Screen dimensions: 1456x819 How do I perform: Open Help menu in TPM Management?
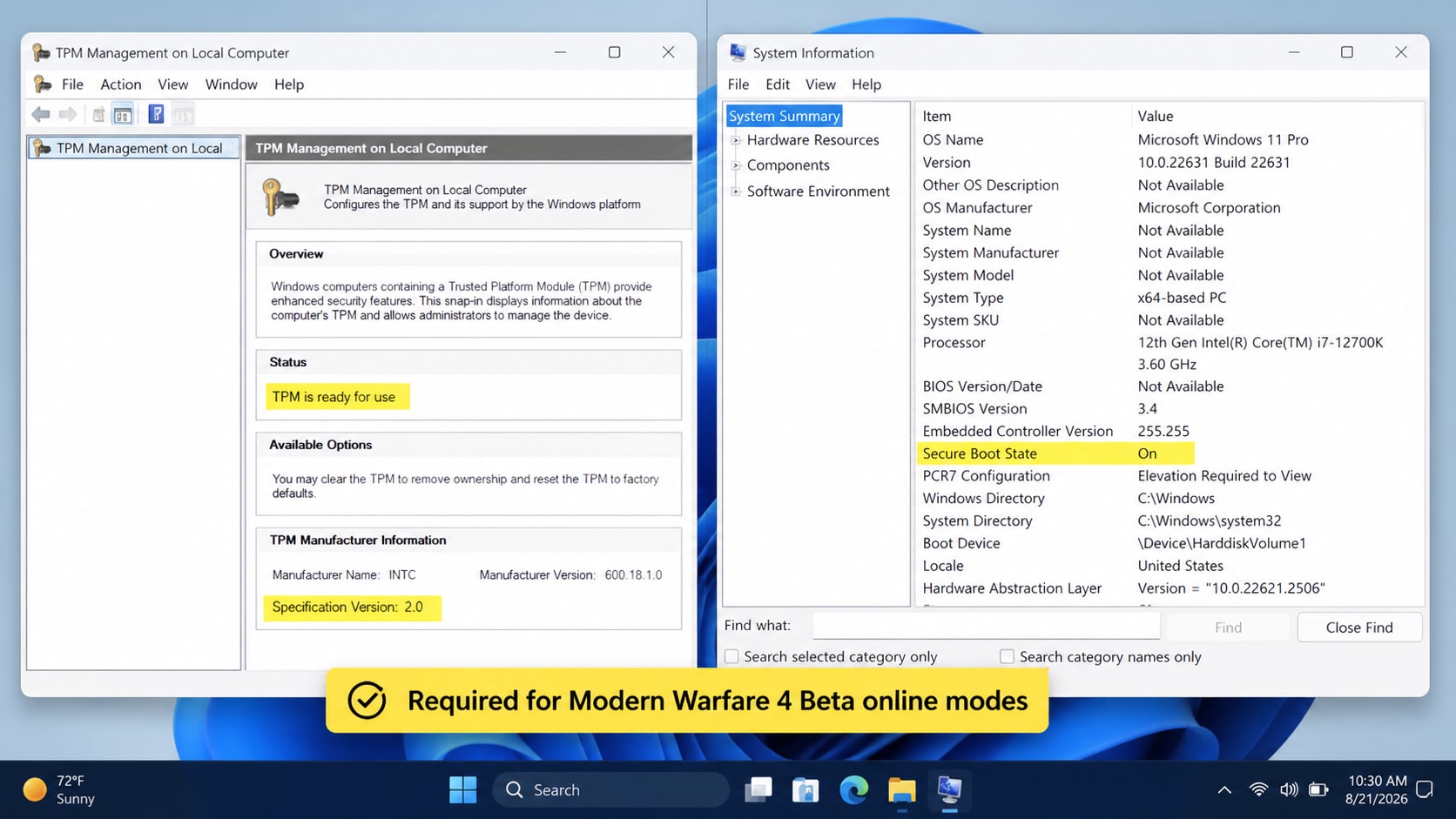tap(289, 84)
